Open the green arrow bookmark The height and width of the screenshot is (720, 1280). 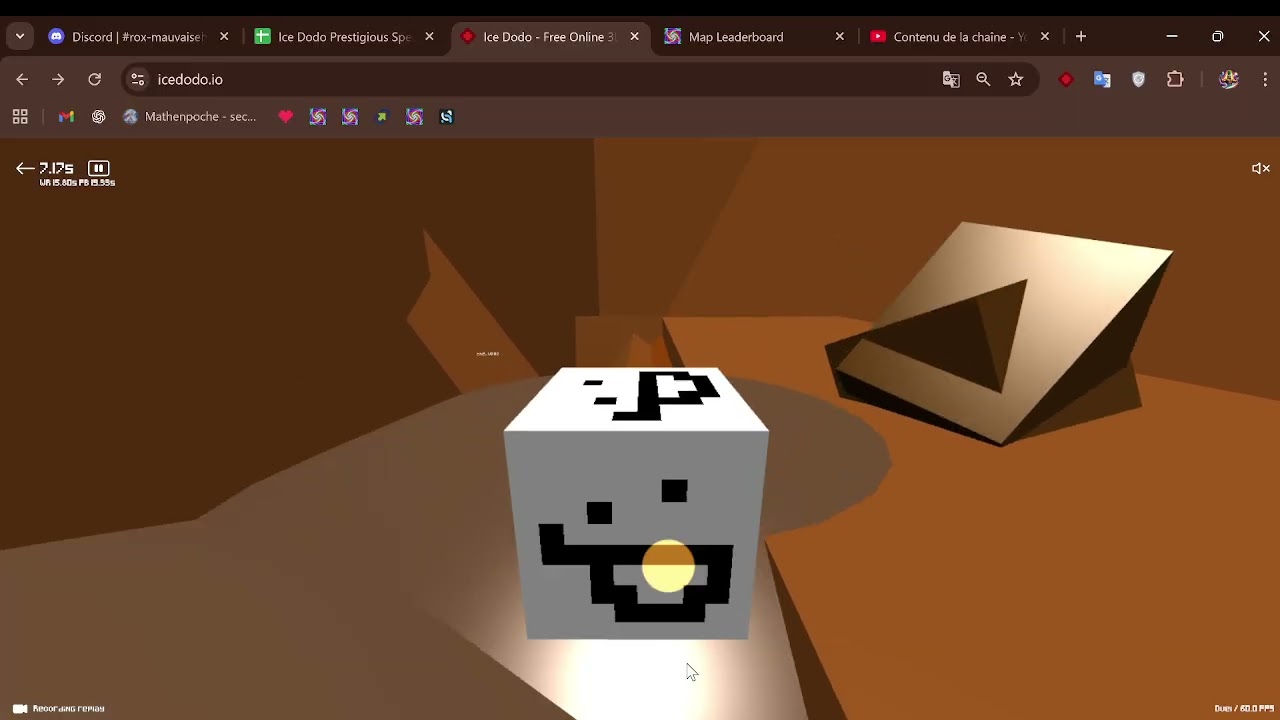[x=382, y=117]
